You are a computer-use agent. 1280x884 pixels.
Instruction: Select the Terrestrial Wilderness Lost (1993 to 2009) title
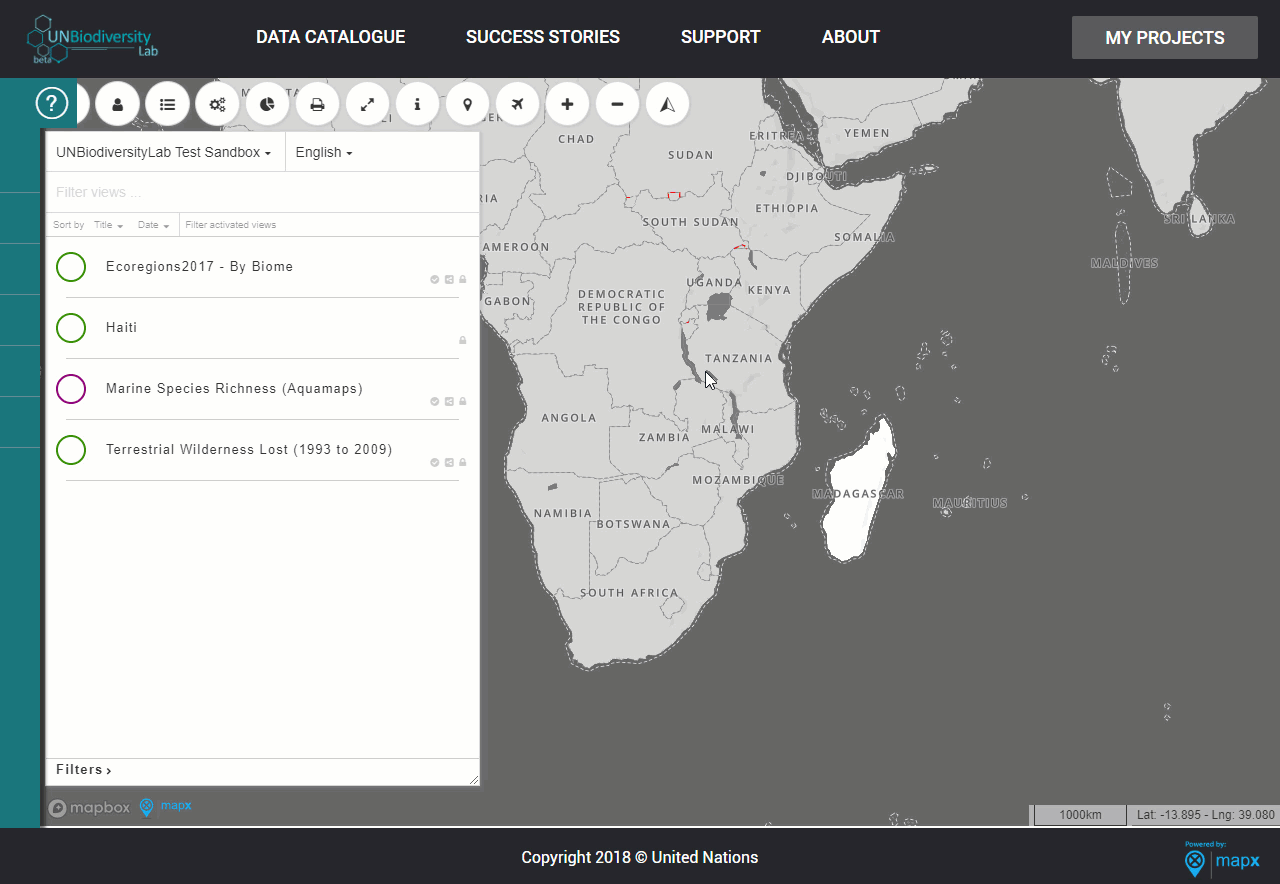point(249,450)
